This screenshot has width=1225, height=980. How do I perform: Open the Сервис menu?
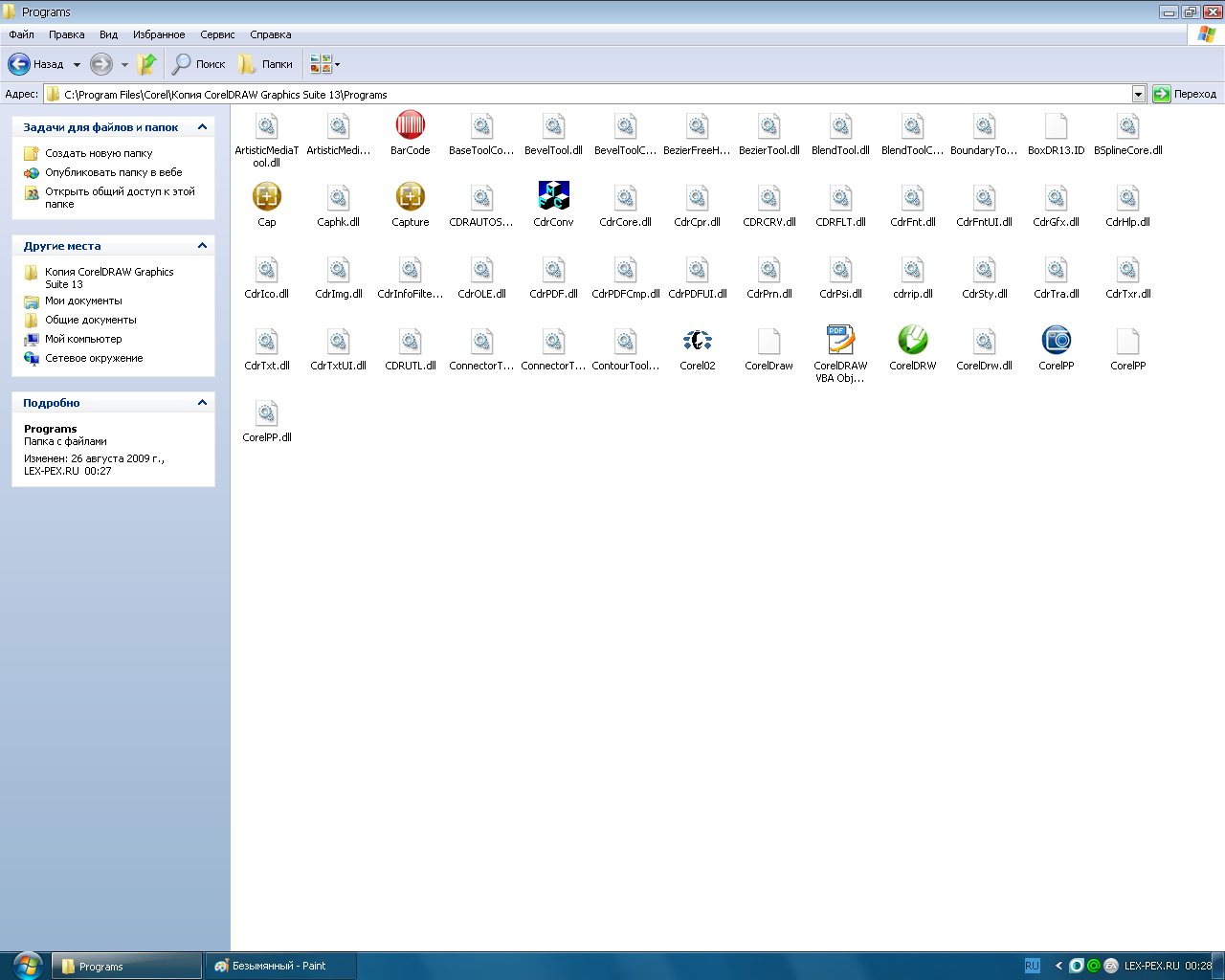click(x=217, y=34)
